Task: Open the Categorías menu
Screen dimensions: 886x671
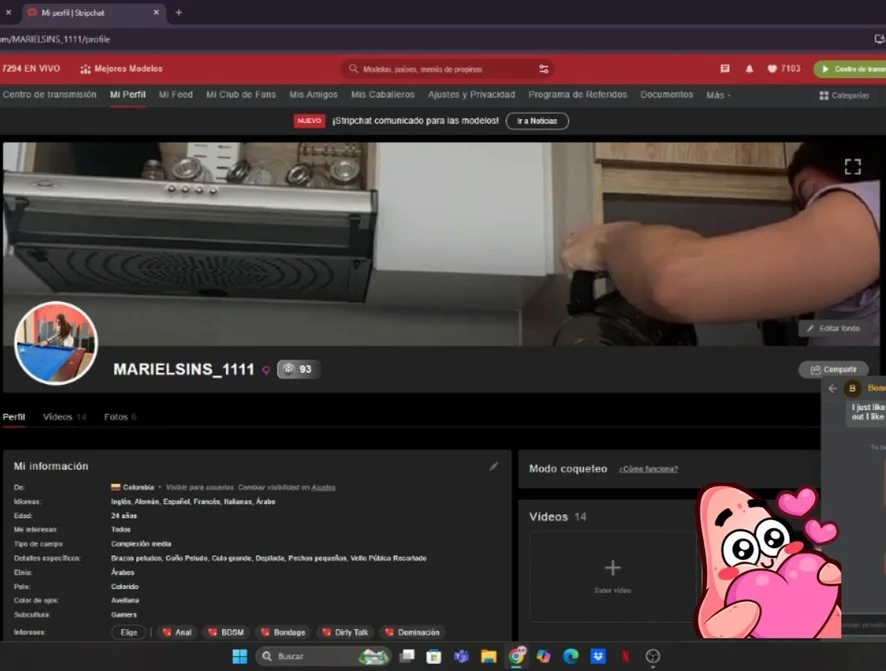Action: click(x=843, y=96)
